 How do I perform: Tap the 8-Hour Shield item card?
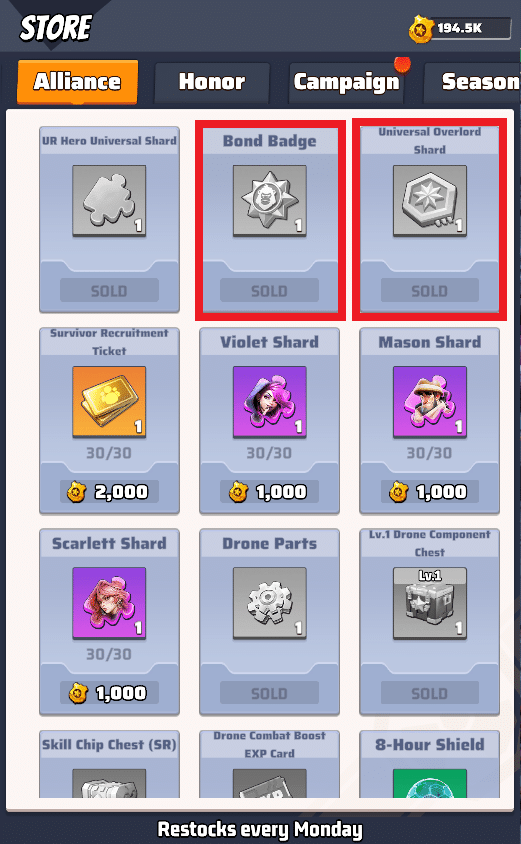click(x=430, y=764)
